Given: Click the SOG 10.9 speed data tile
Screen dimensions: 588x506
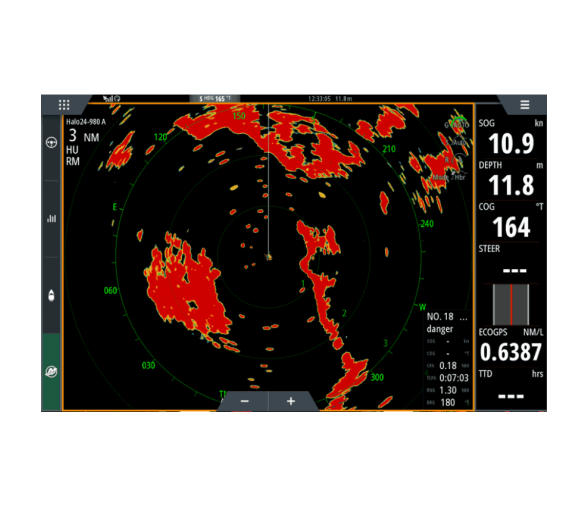Looking at the screenshot, I should click(510, 138).
